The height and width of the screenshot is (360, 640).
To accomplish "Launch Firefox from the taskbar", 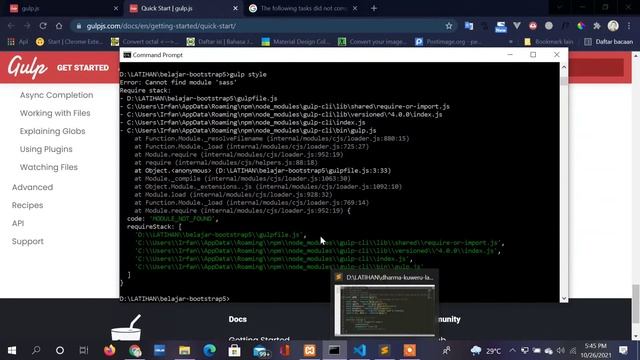I will [x=109, y=350].
